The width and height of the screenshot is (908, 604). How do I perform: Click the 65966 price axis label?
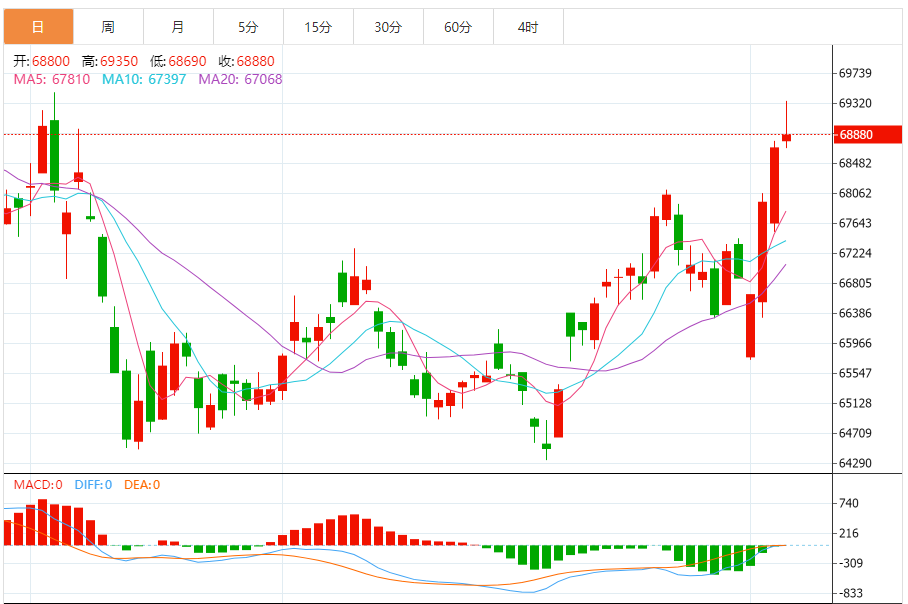click(x=855, y=343)
